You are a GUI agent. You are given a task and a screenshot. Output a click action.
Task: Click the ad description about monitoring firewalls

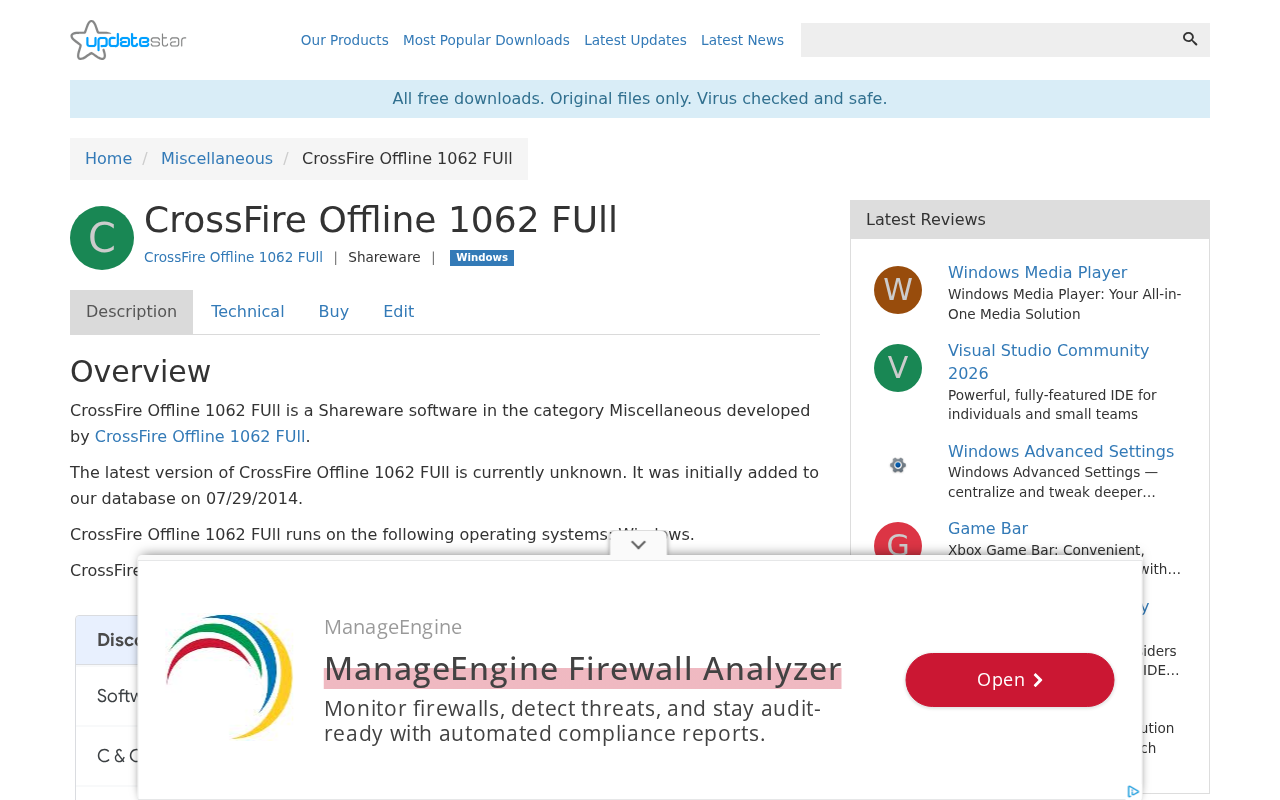coord(572,721)
